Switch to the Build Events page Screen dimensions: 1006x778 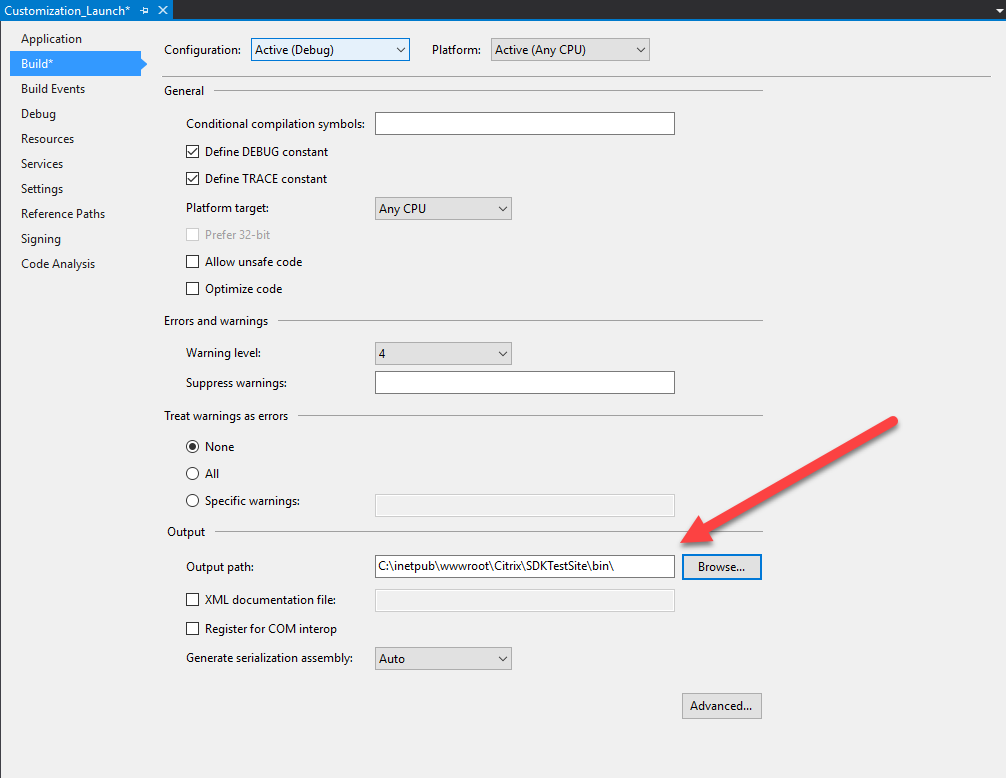pyautogui.click(x=53, y=89)
